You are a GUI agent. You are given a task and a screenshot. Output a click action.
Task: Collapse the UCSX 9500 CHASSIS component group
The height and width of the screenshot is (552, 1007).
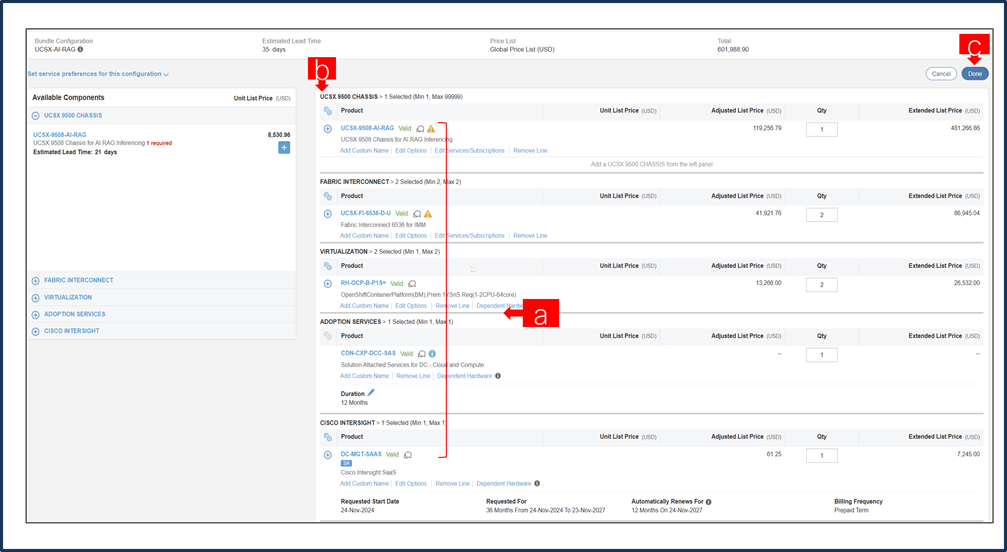pos(36,116)
